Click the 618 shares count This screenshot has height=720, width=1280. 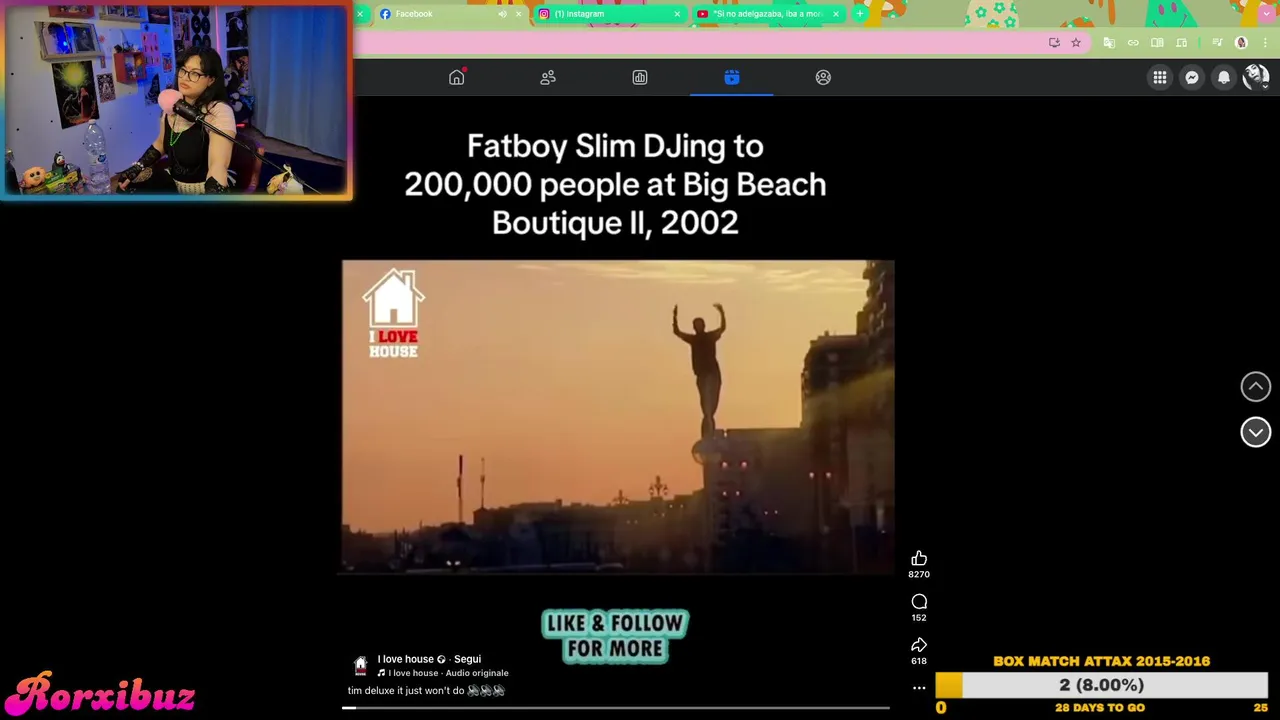919,661
